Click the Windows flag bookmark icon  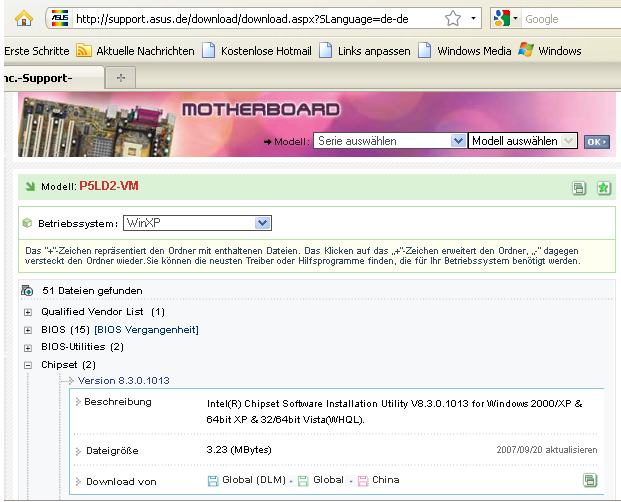[x=526, y=50]
